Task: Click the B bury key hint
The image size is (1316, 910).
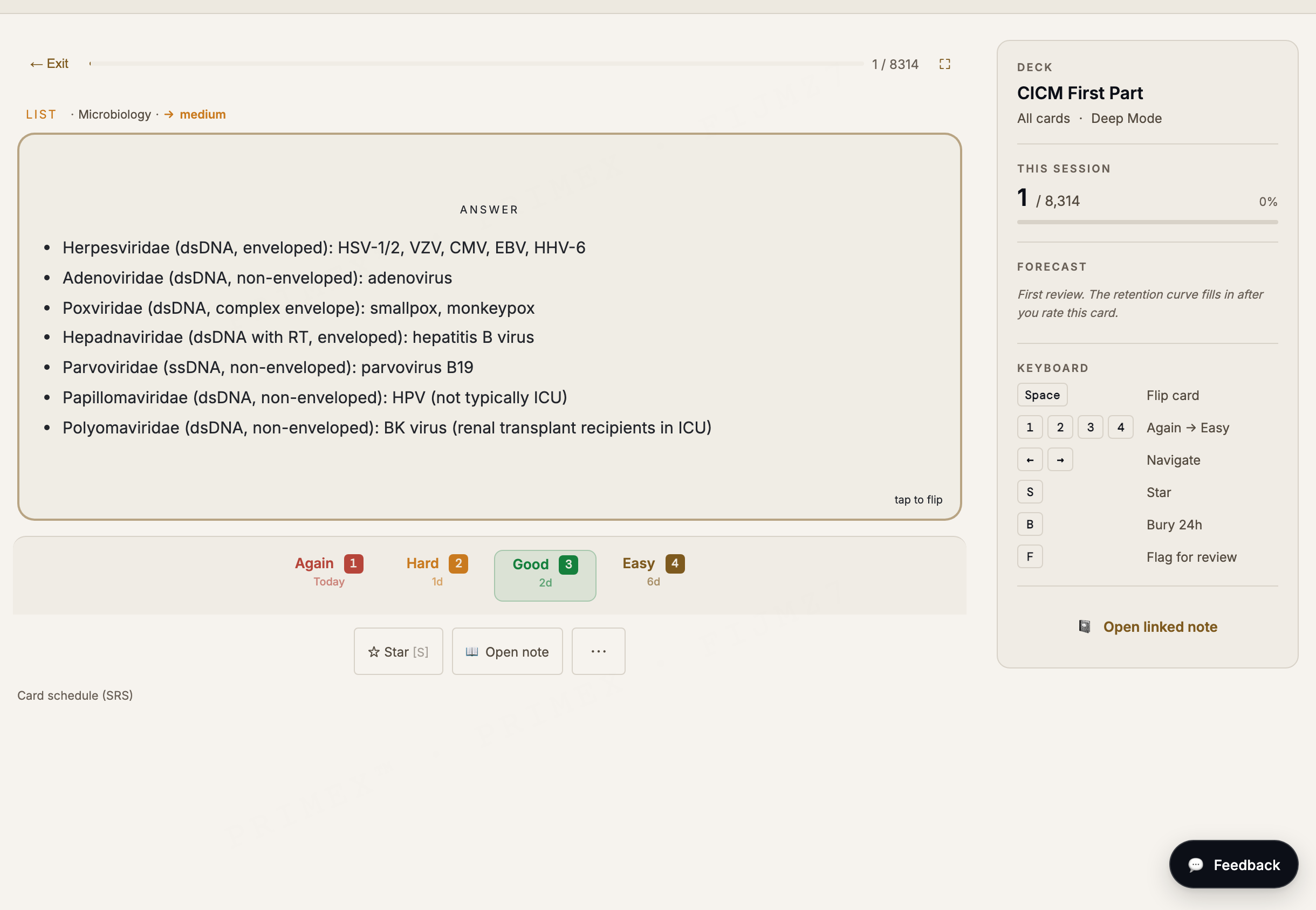Action: (x=1030, y=524)
